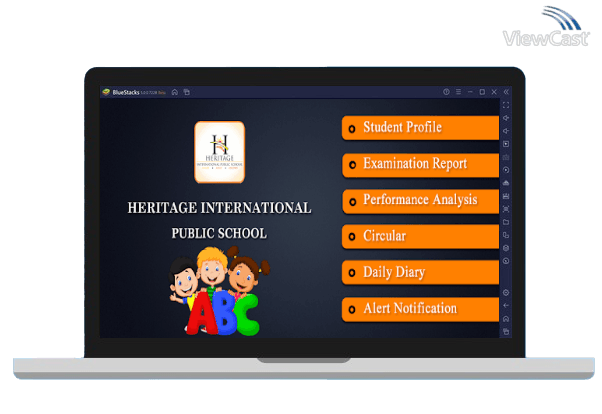Maximize the BlueStacks window
Screen dimensions: 602x414
pos(482,92)
